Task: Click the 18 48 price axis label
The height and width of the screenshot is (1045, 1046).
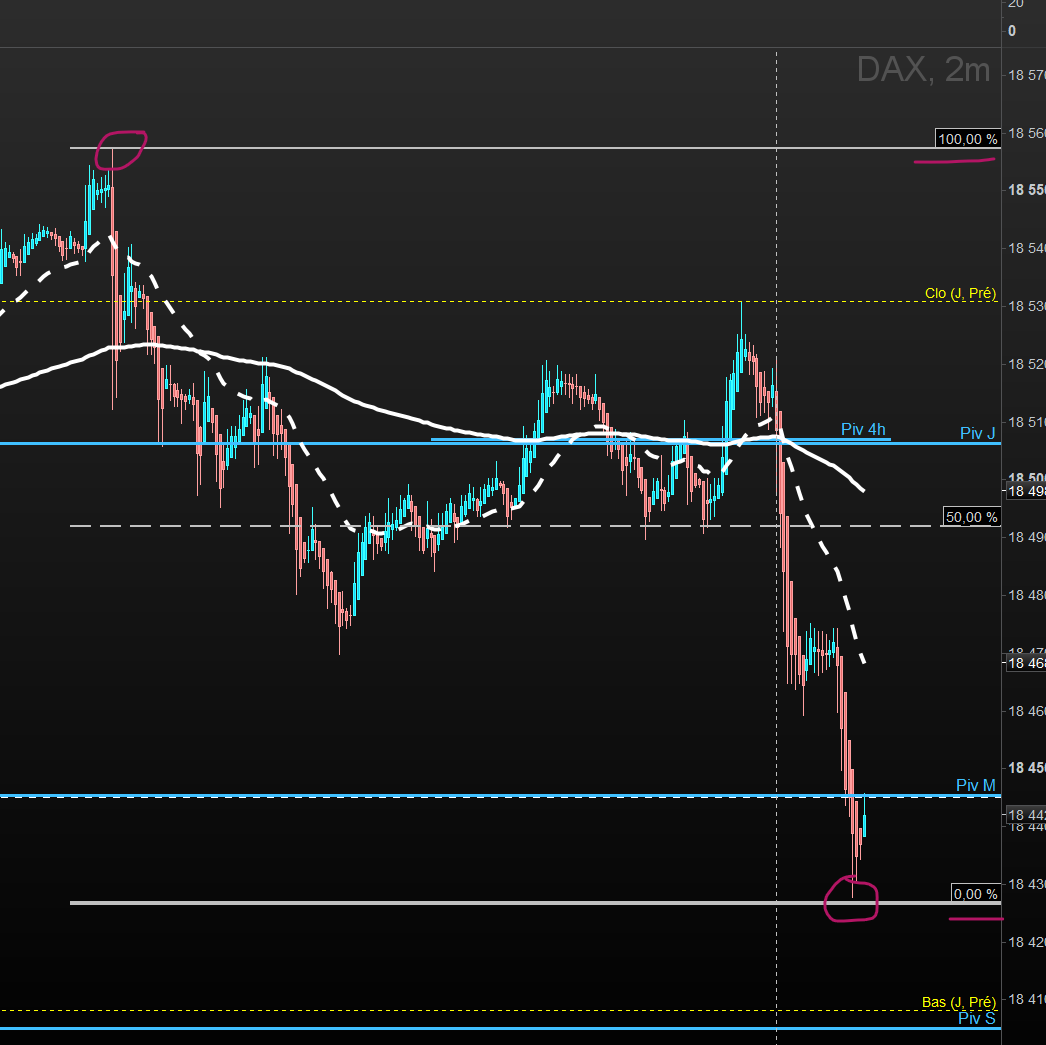Action: 1027,595
